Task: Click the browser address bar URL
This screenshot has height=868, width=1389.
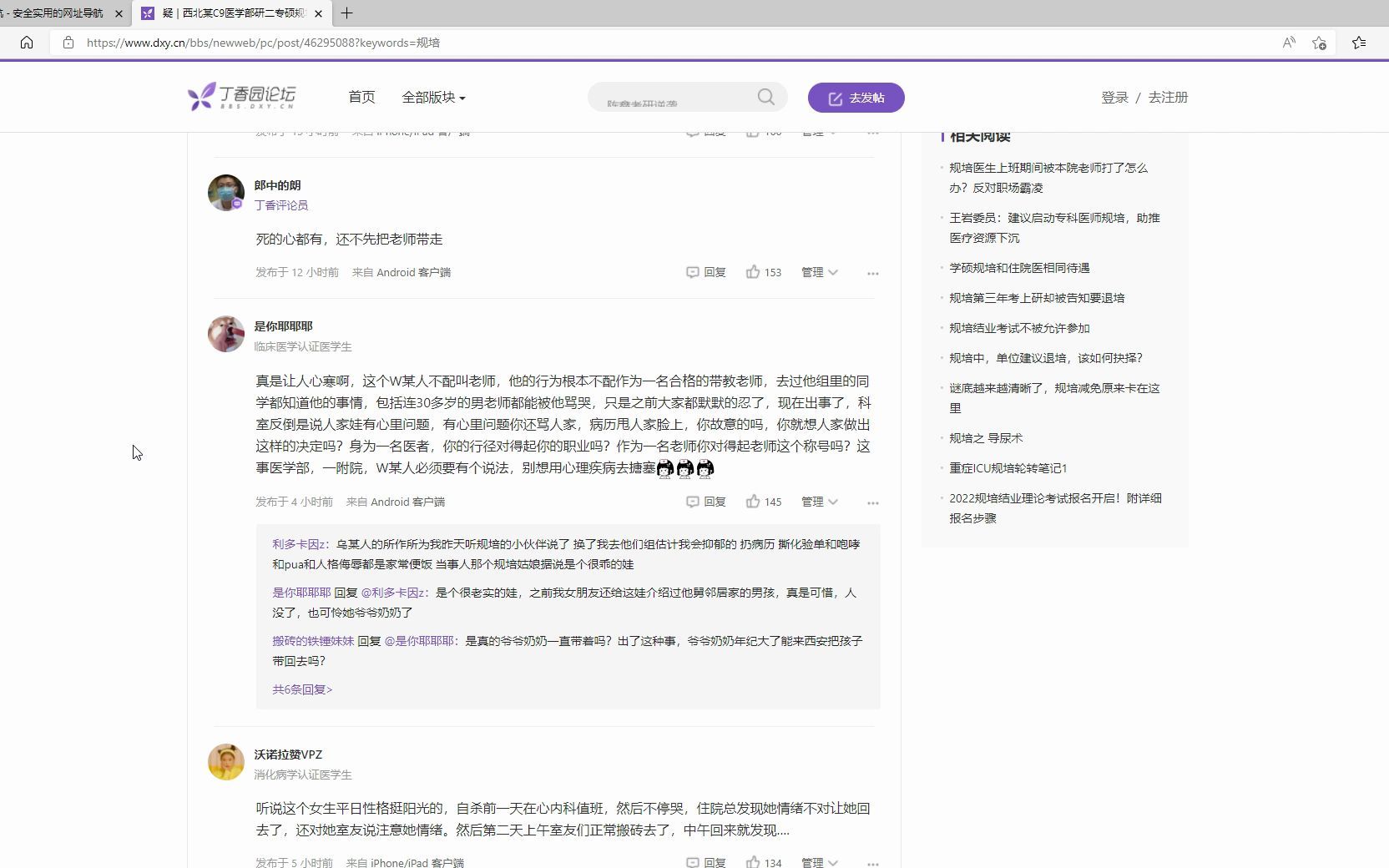Action: pyautogui.click(x=263, y=43)
